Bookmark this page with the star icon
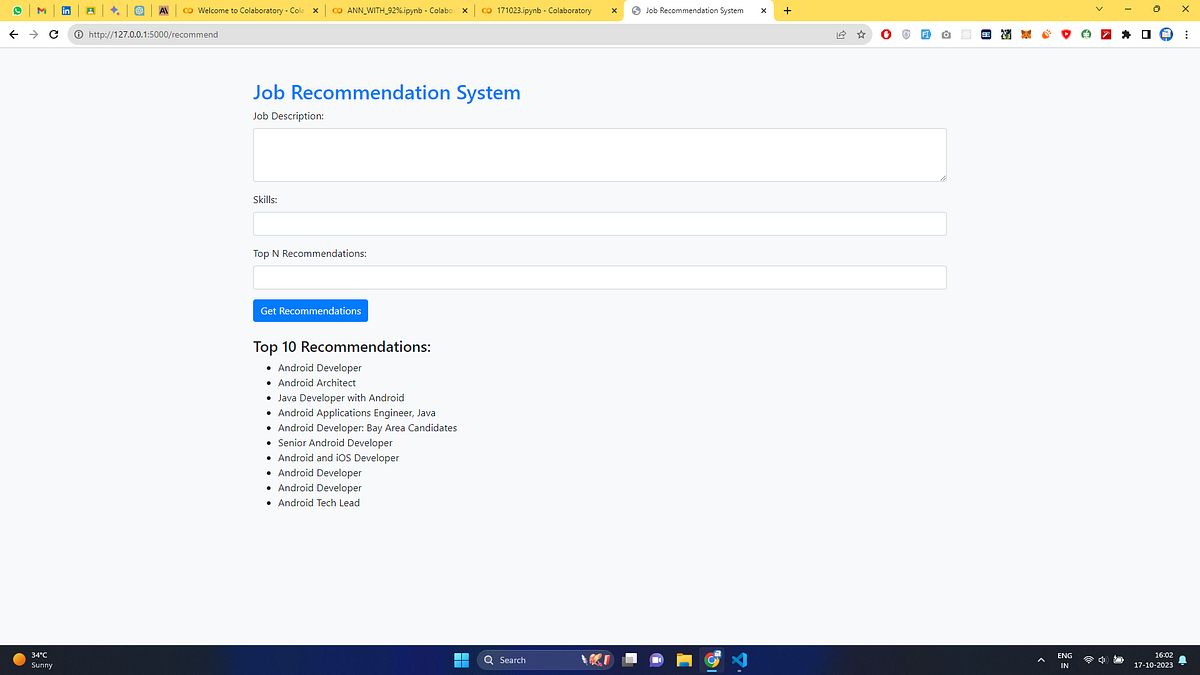This screenshot has width=1200, height=675. (x=861, y=33)
